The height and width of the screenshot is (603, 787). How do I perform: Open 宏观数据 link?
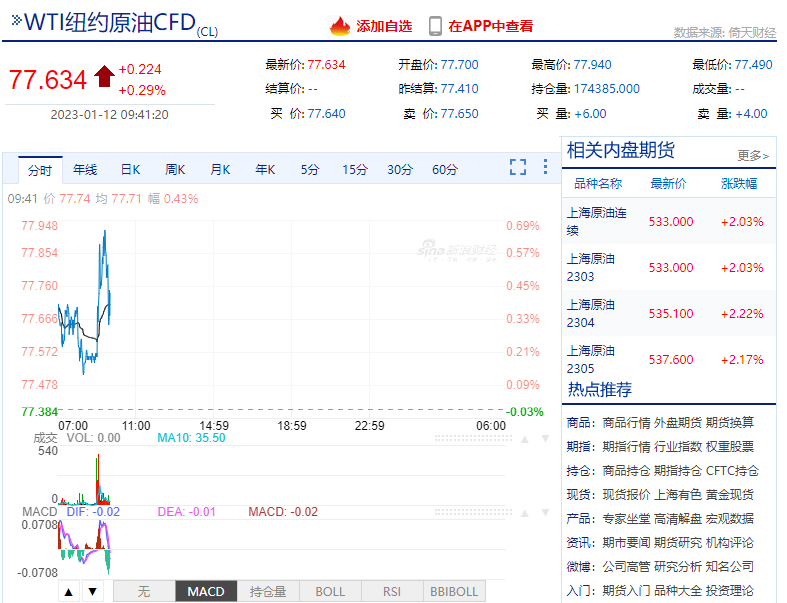coord(730,519)
